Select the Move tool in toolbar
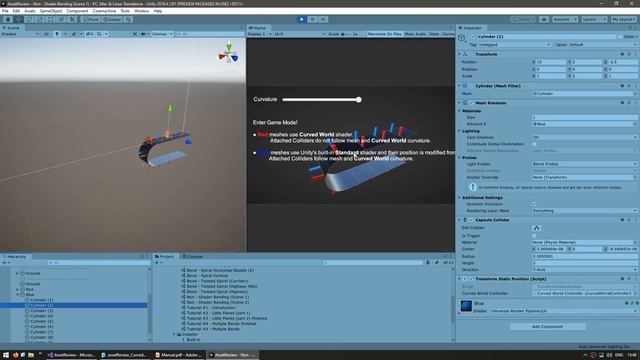The width and height of the screenshot is (640, 360). pos(18,19)
